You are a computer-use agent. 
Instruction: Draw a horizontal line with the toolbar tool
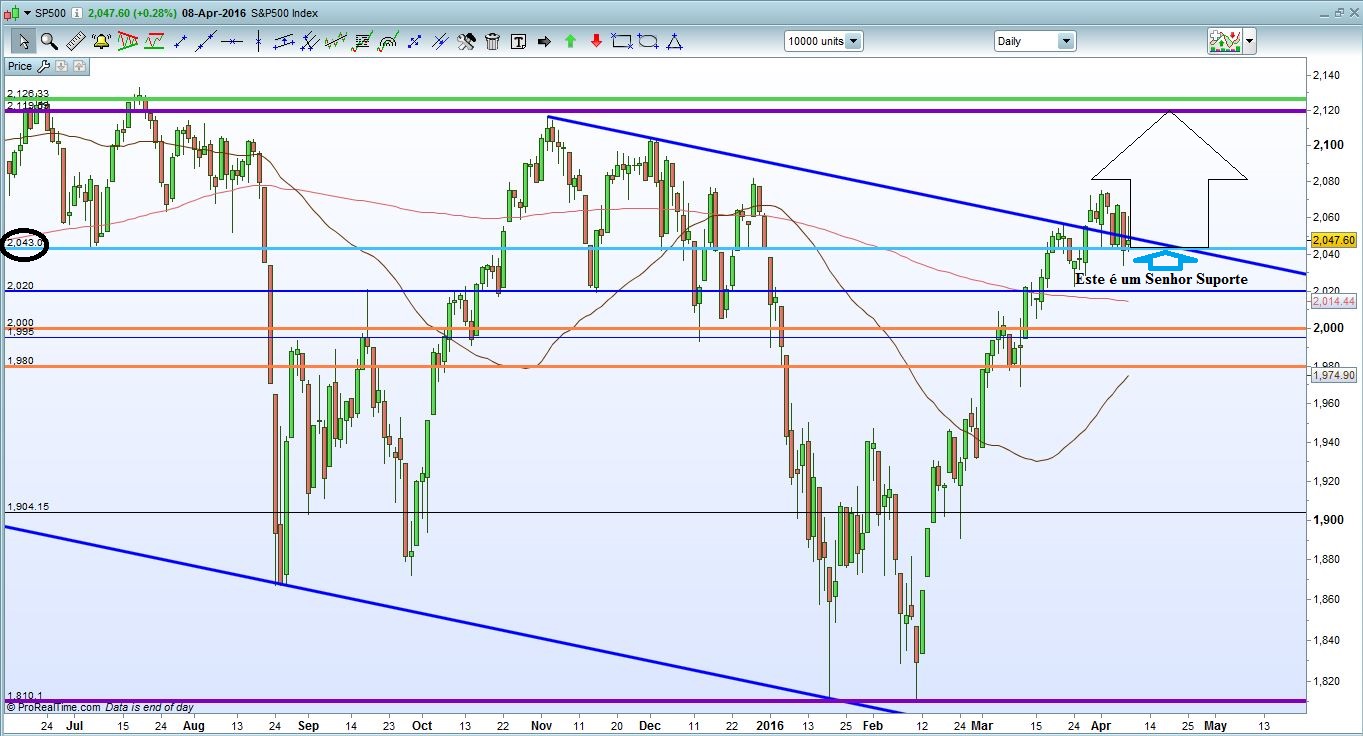[x=232, y=41]
